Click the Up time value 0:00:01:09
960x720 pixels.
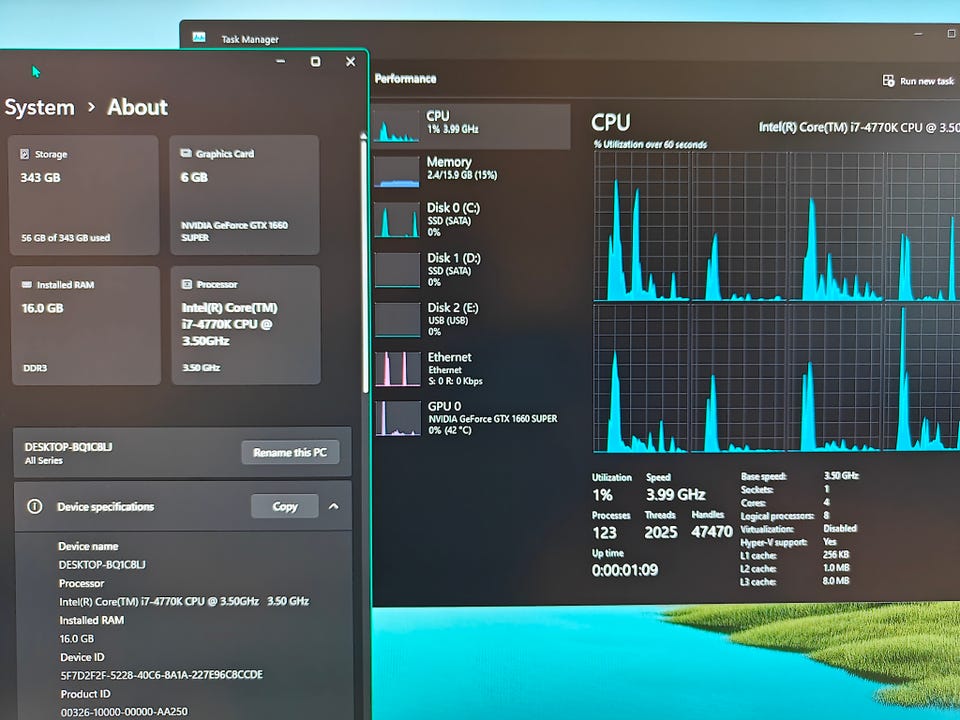624,570
